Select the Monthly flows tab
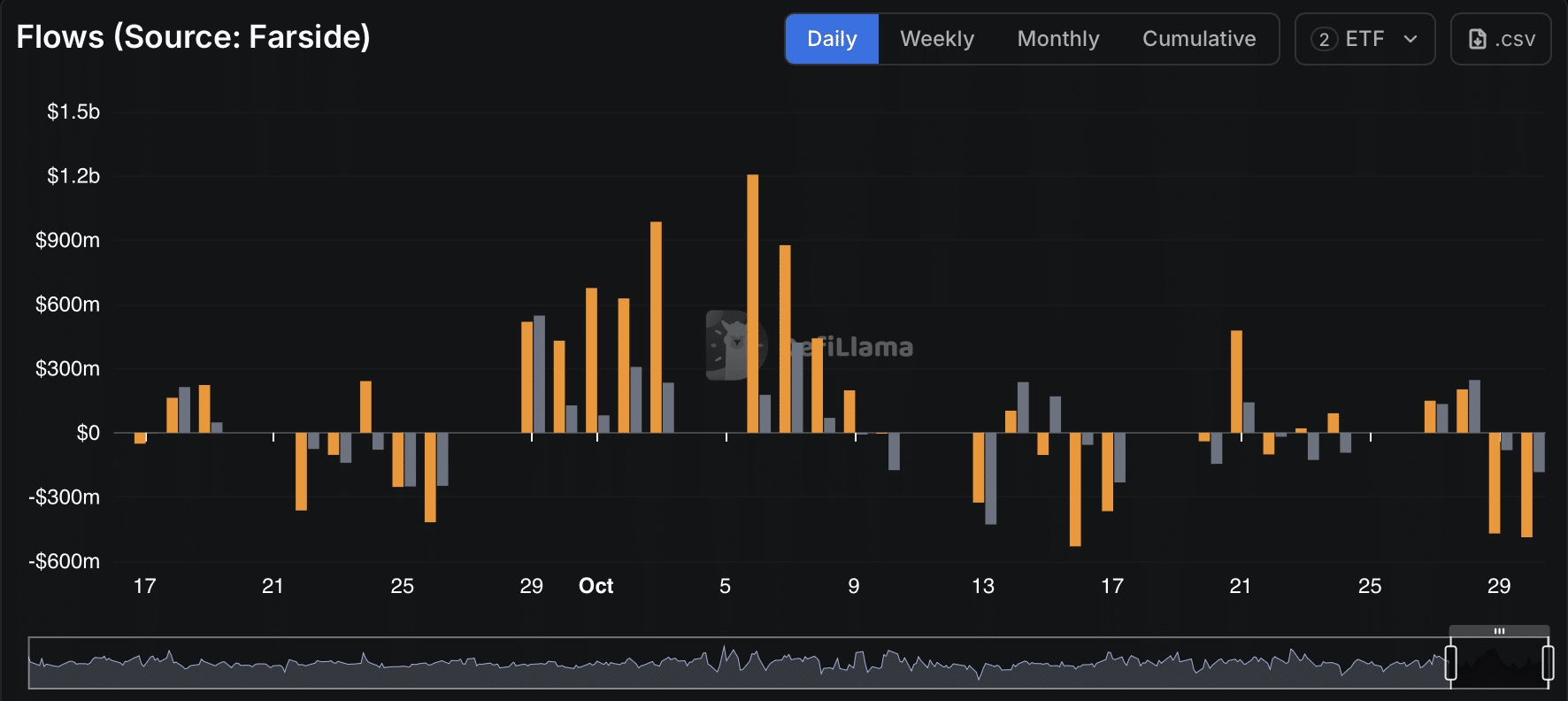 click(1057, 39)
